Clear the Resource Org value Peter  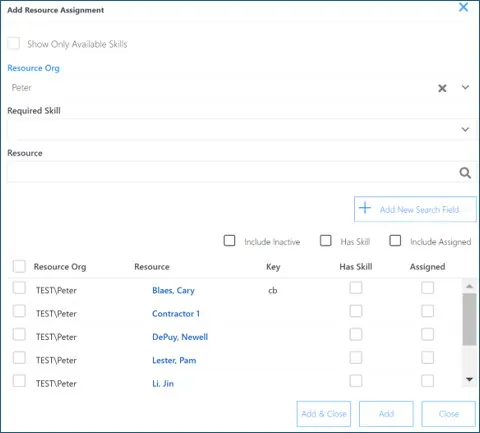442,88
